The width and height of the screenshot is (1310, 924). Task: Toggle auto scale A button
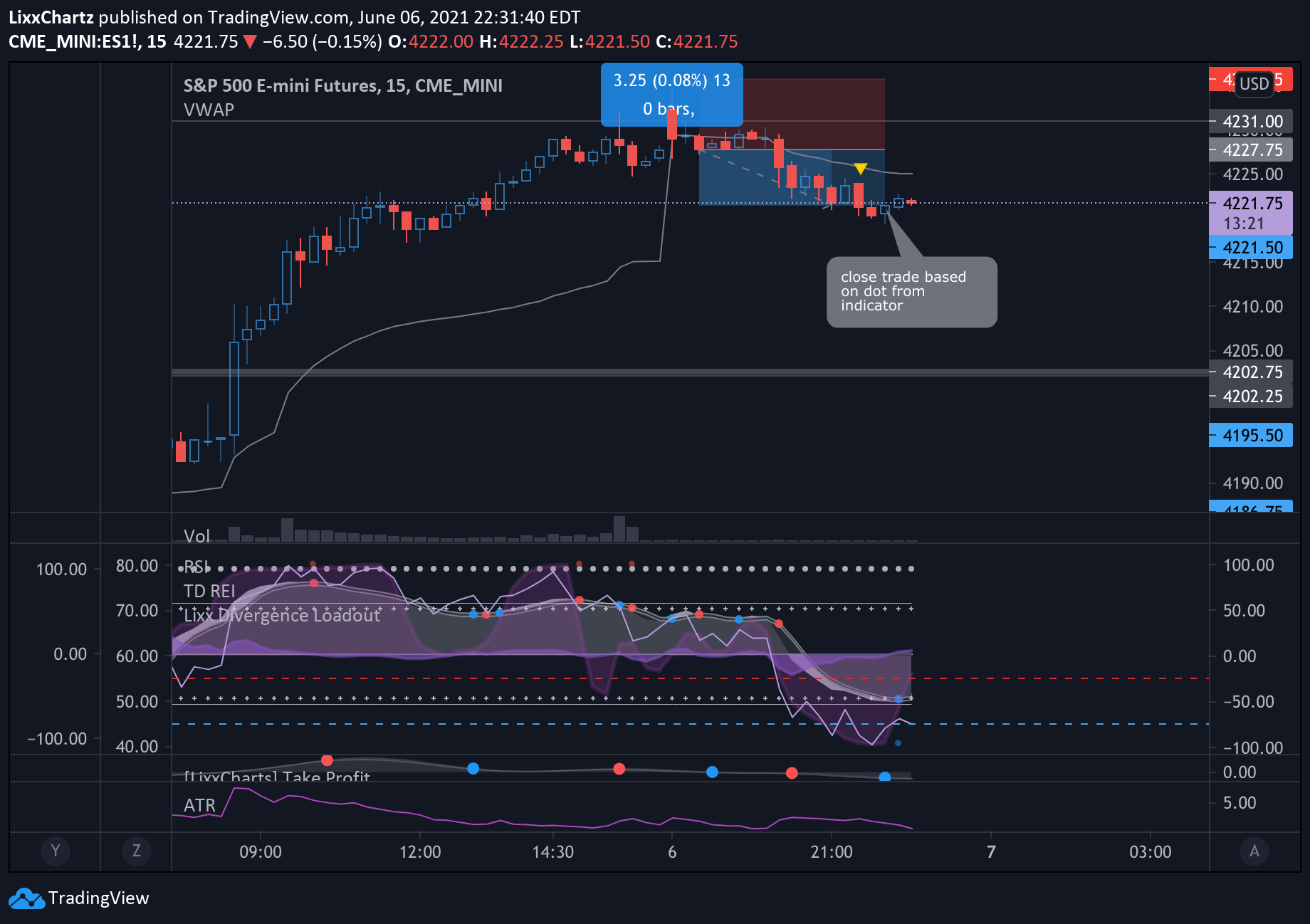tap(1254, 851)
